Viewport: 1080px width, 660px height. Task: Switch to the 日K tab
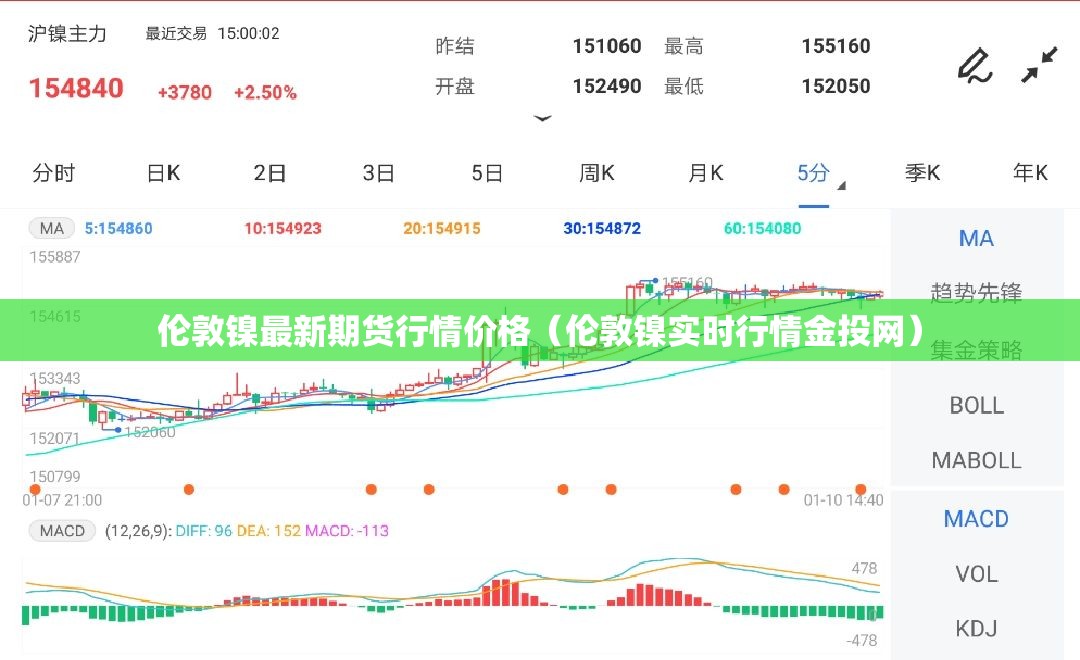163,173
